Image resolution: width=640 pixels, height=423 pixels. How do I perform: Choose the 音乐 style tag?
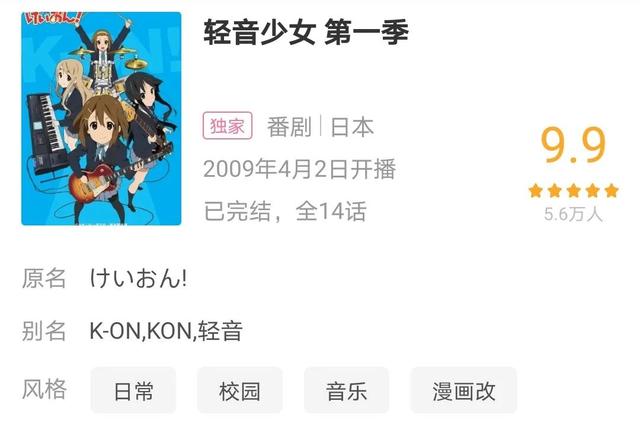coord(347,391)
